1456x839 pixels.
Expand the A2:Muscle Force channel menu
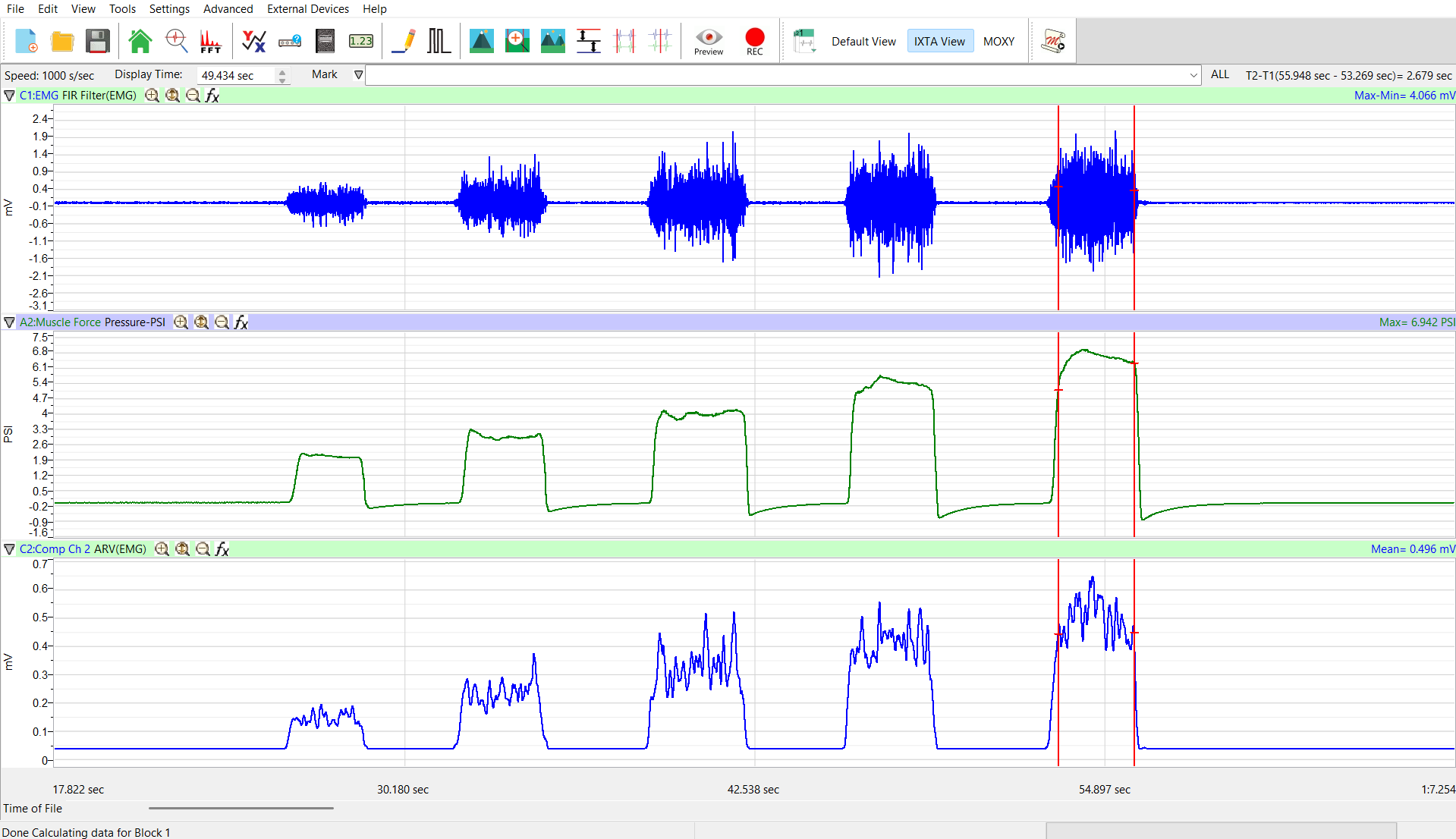pyautogui.click(x=9, y=322)
